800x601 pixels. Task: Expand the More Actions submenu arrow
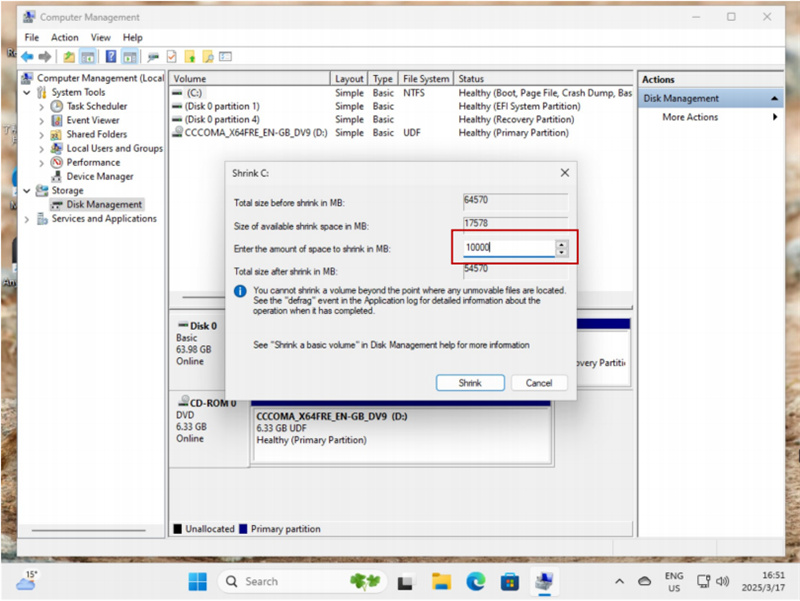tap(775, 117)
